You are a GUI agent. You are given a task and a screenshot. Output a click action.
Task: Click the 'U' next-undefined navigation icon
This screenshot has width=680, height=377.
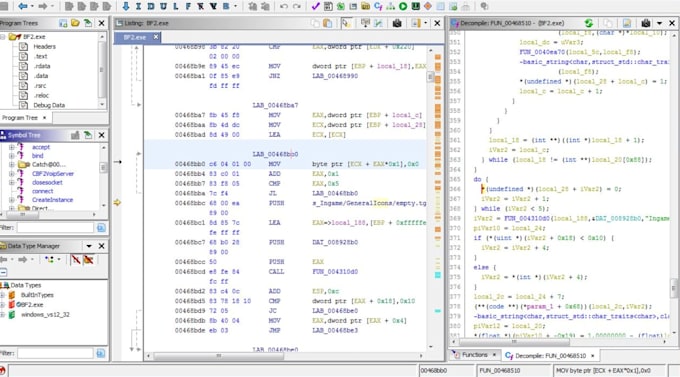click(x=163, y=6)
